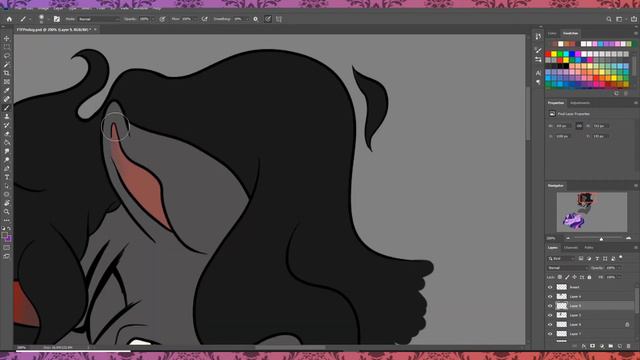Zoom out using Navigator small mountains button
Screen dimensions: 640x360
(568, 238)
